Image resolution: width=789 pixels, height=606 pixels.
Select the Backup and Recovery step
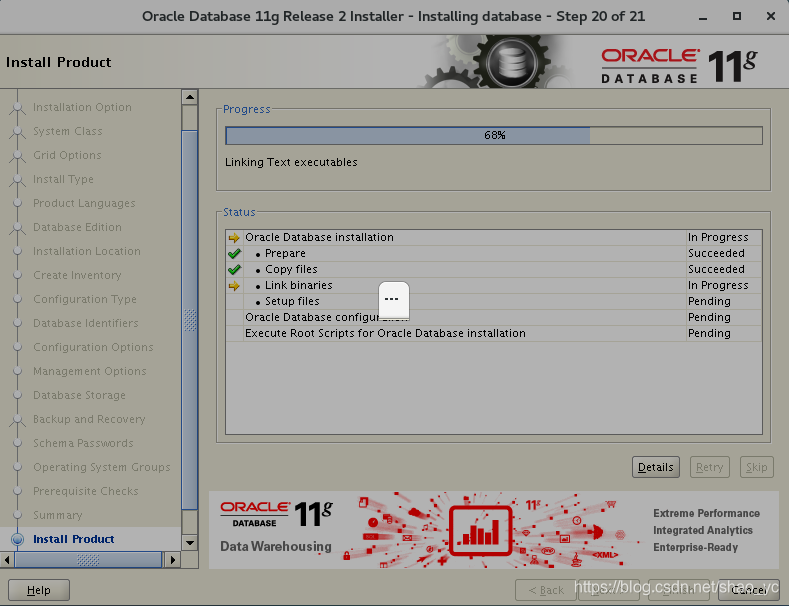point(89,419)
